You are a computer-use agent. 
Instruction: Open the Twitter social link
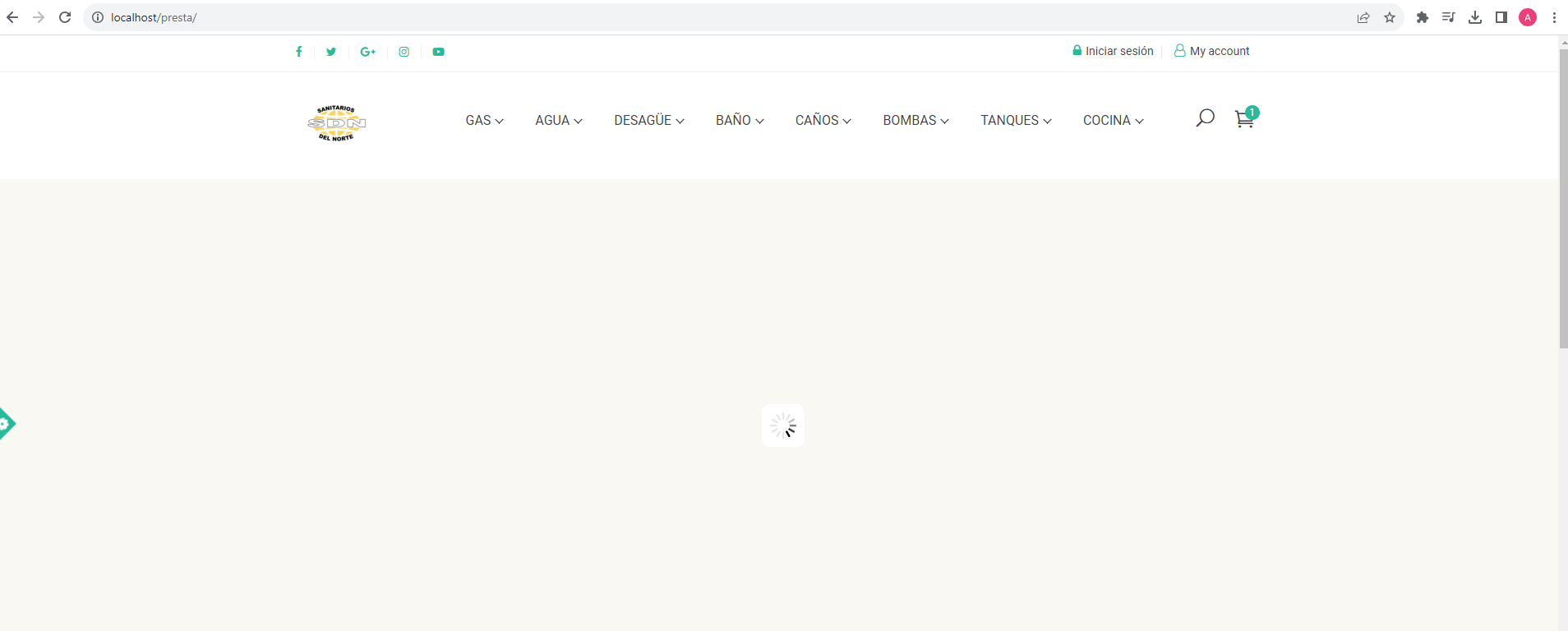tap(331, 52)
